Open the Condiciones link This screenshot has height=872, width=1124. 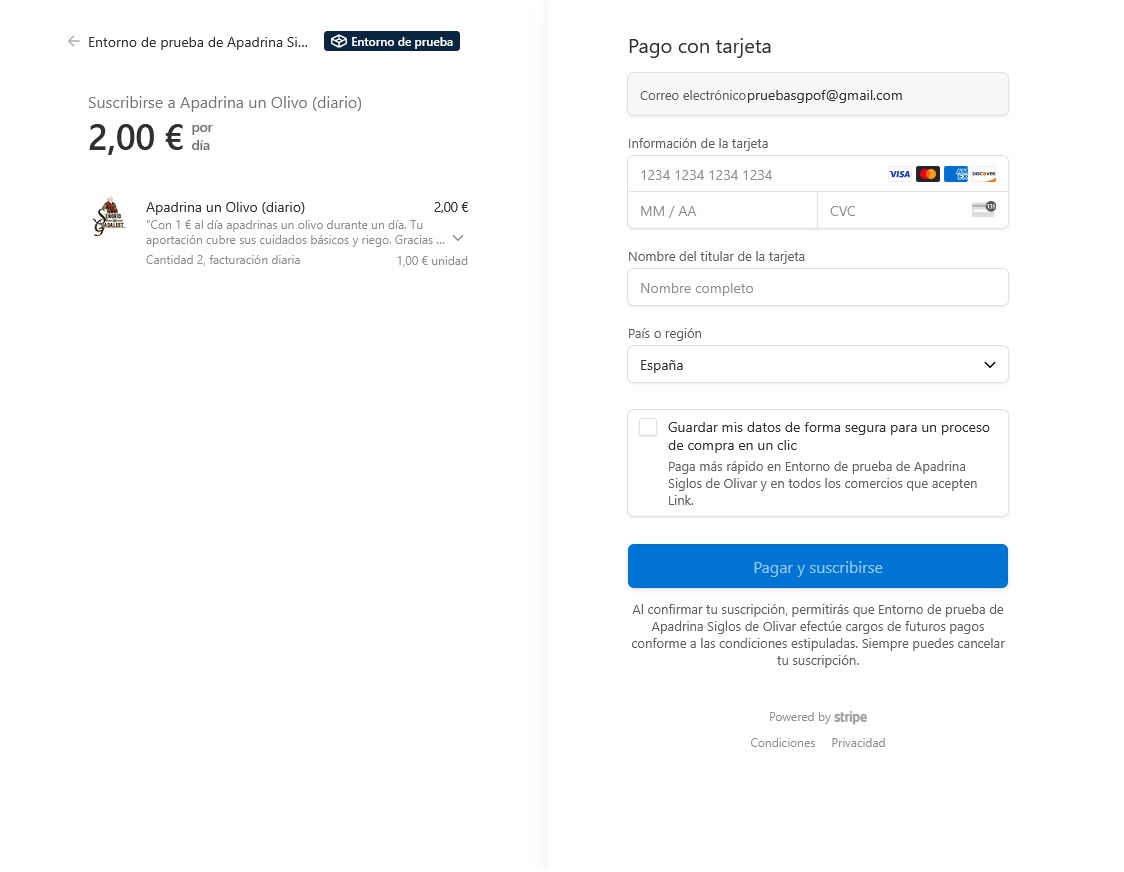point(783,743)
